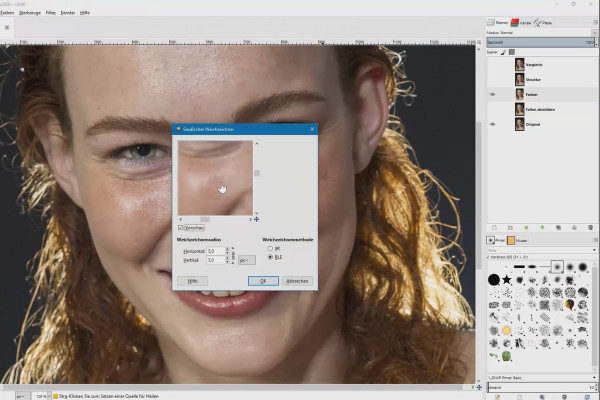
Task: Open the zoom percentage dropdown in the status bar
Action: 49,396
